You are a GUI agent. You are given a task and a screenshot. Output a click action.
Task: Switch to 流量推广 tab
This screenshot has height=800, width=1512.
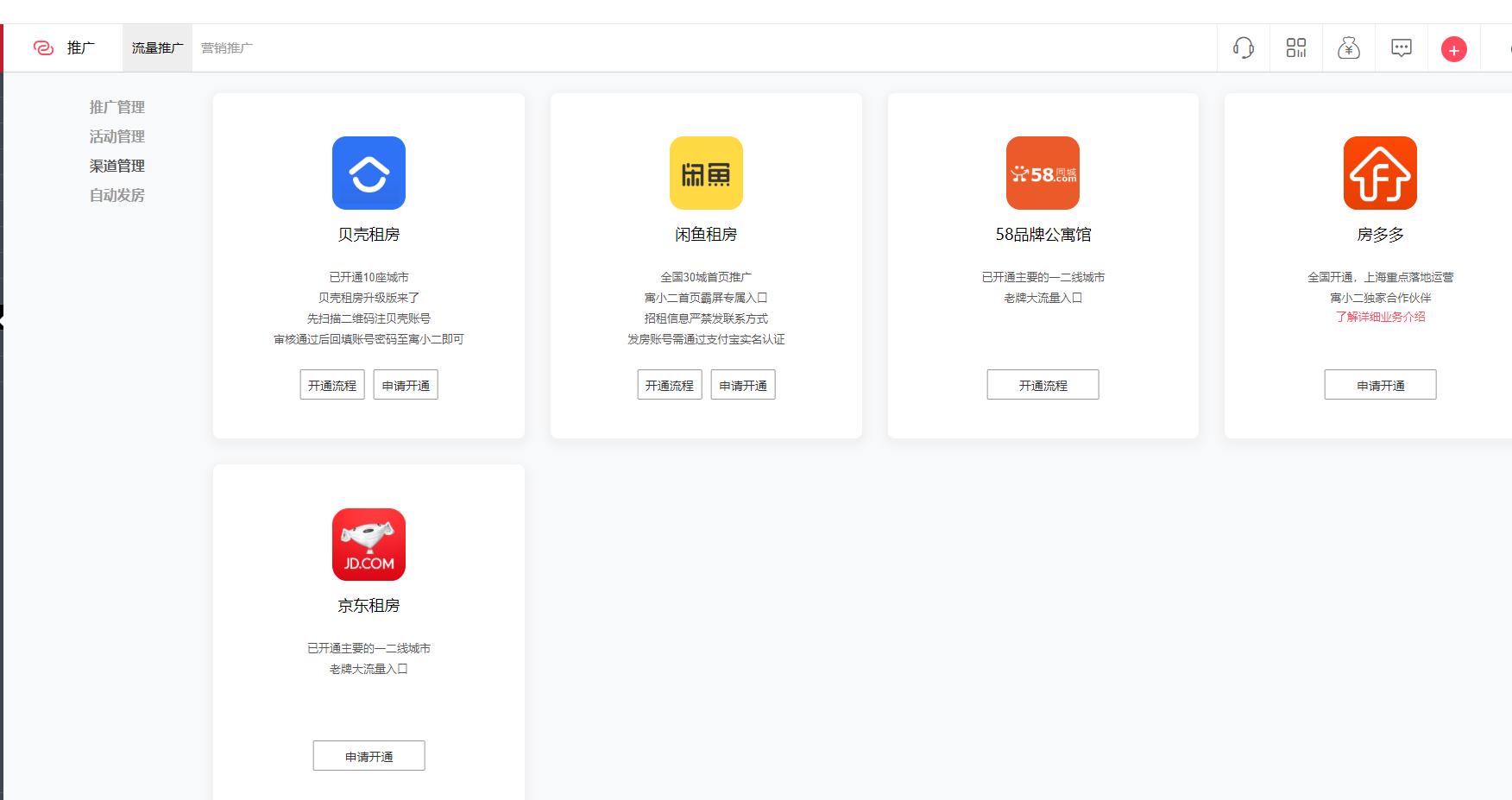157,48
